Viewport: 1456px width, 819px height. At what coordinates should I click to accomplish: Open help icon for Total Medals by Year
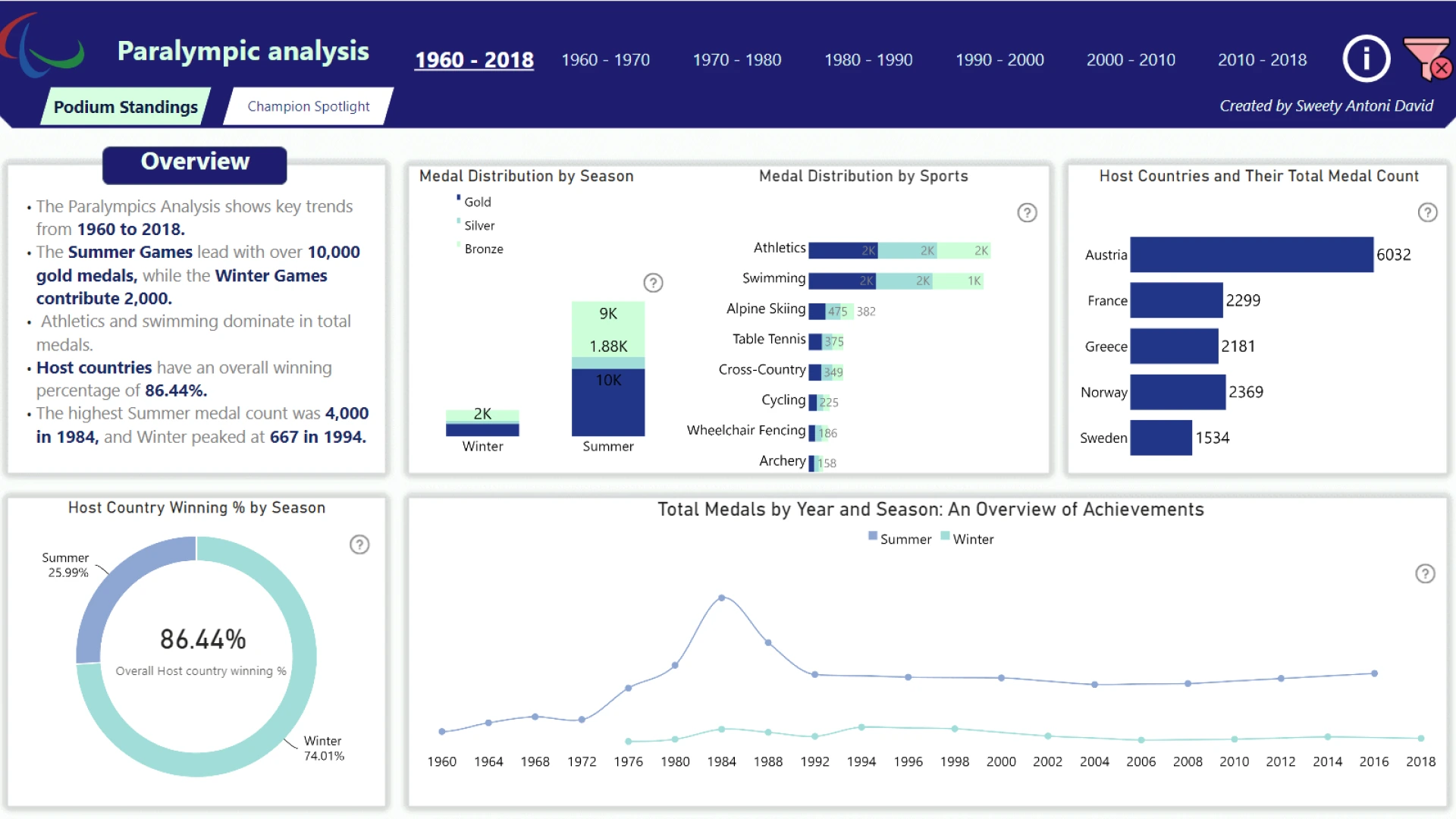1425,574
